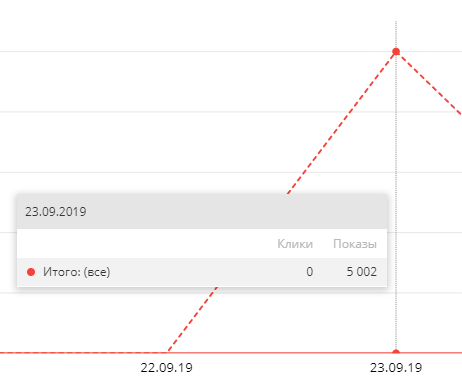Image resolution: width=462 pixels, height=387 pixels.
Task: Select the Итого: (все) row label
Action: [77, 272]
